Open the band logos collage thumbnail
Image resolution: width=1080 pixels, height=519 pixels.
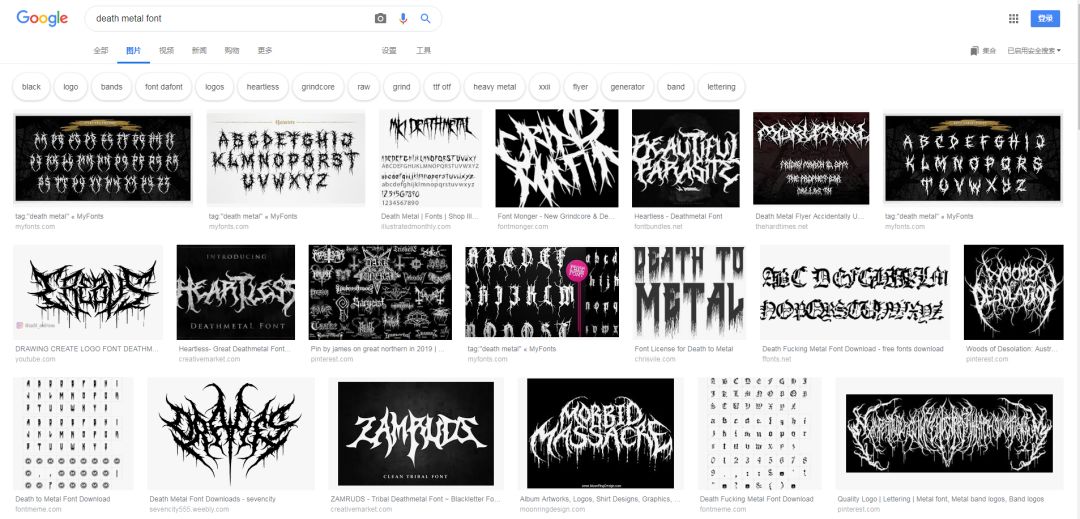380,293
